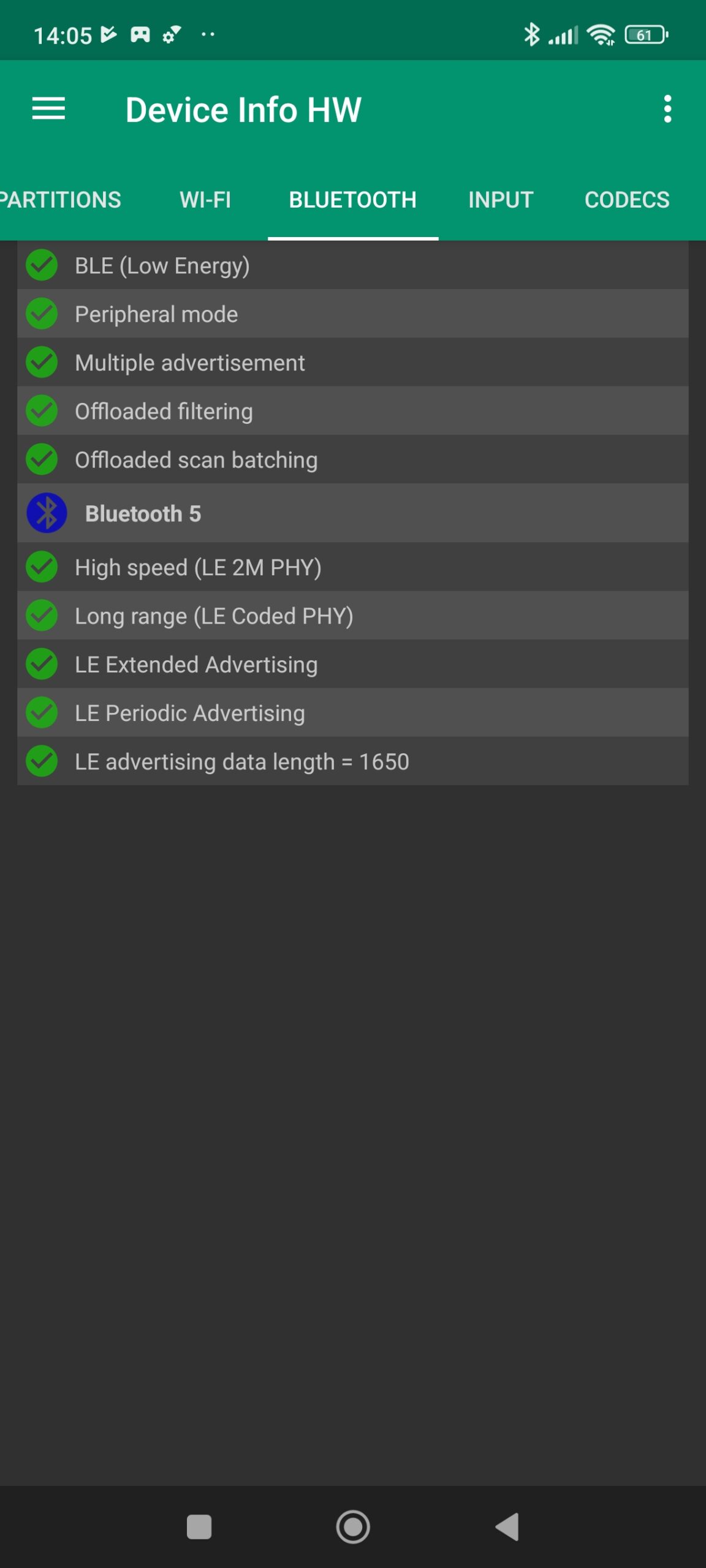Select the Bluetooth 5 section header

click(353, 513)
